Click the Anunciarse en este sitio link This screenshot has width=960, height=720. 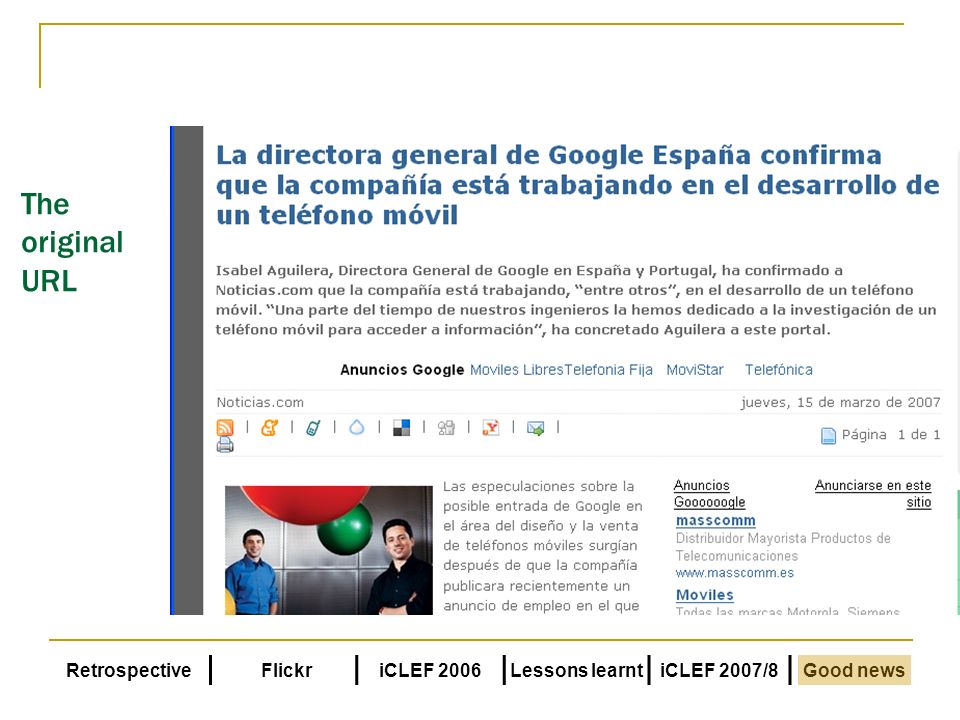pos(873,493)
